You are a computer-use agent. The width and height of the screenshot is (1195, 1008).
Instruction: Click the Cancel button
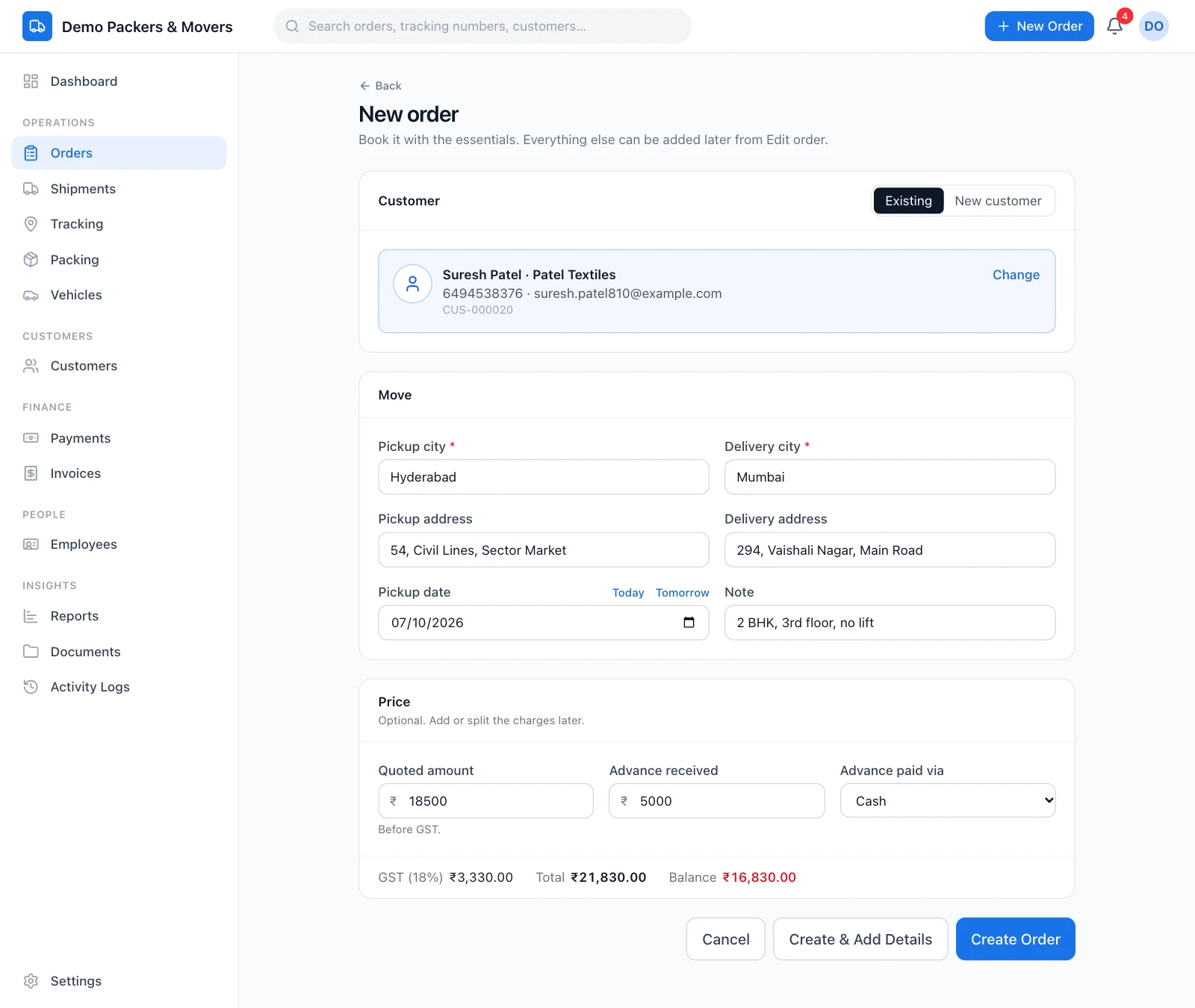726,939
